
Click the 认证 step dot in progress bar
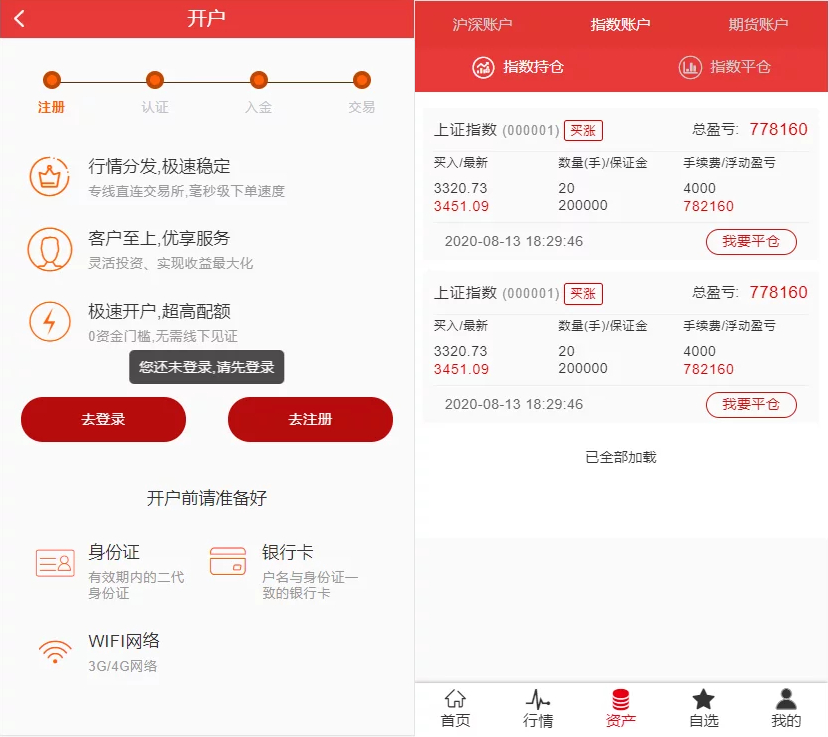pos(155,80)
